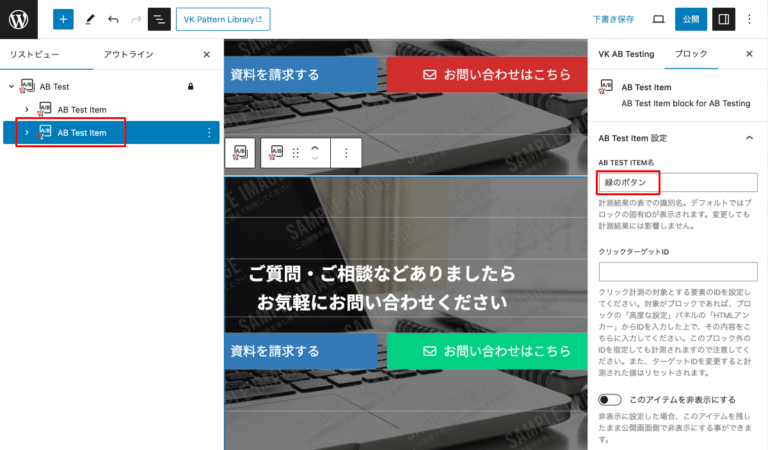Open VK Pattern Library link
This screenshot has height=450, width=768.
tap(223, 19)
